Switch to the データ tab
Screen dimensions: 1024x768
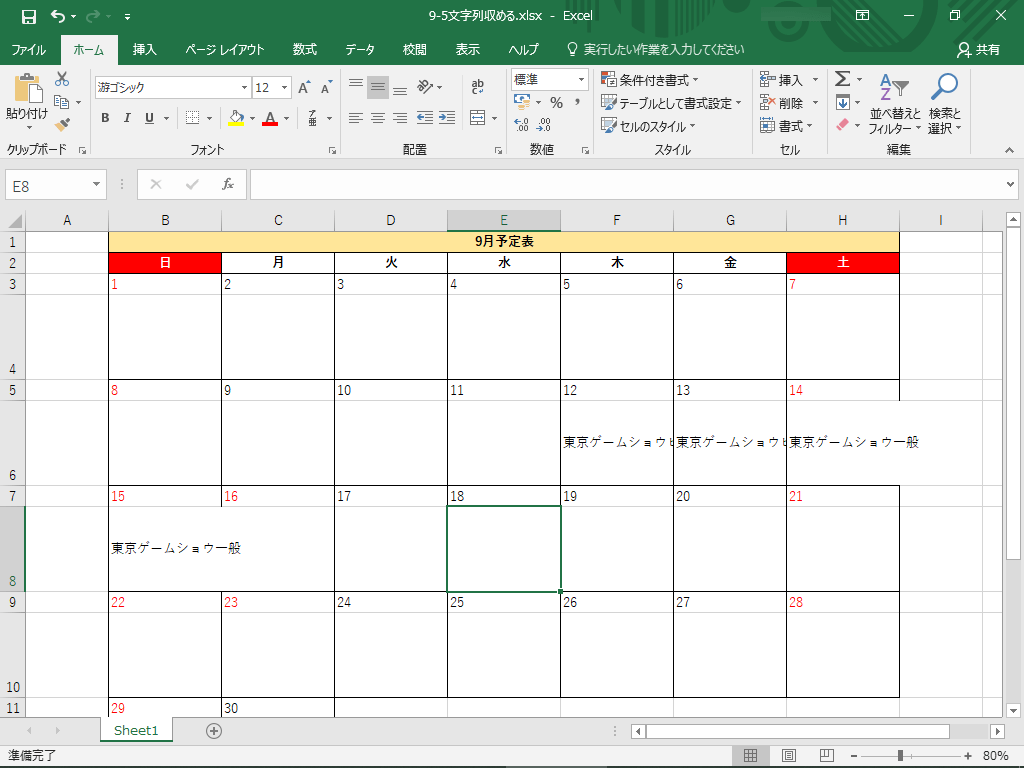(360, 50)
